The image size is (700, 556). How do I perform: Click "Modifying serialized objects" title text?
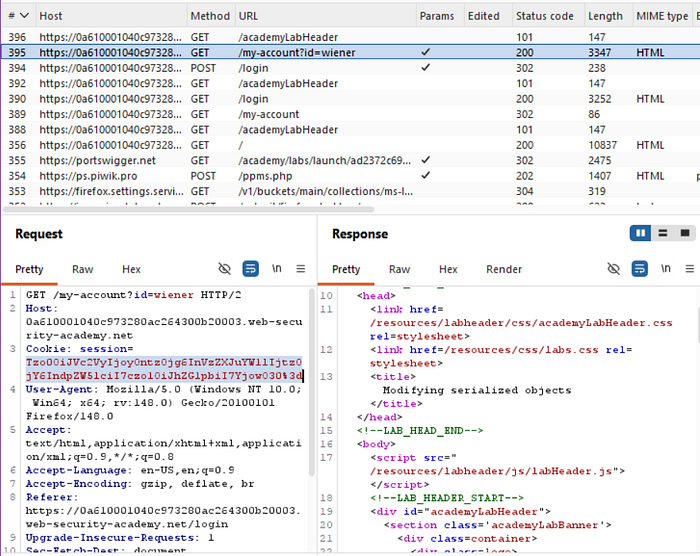coord(477,390)
